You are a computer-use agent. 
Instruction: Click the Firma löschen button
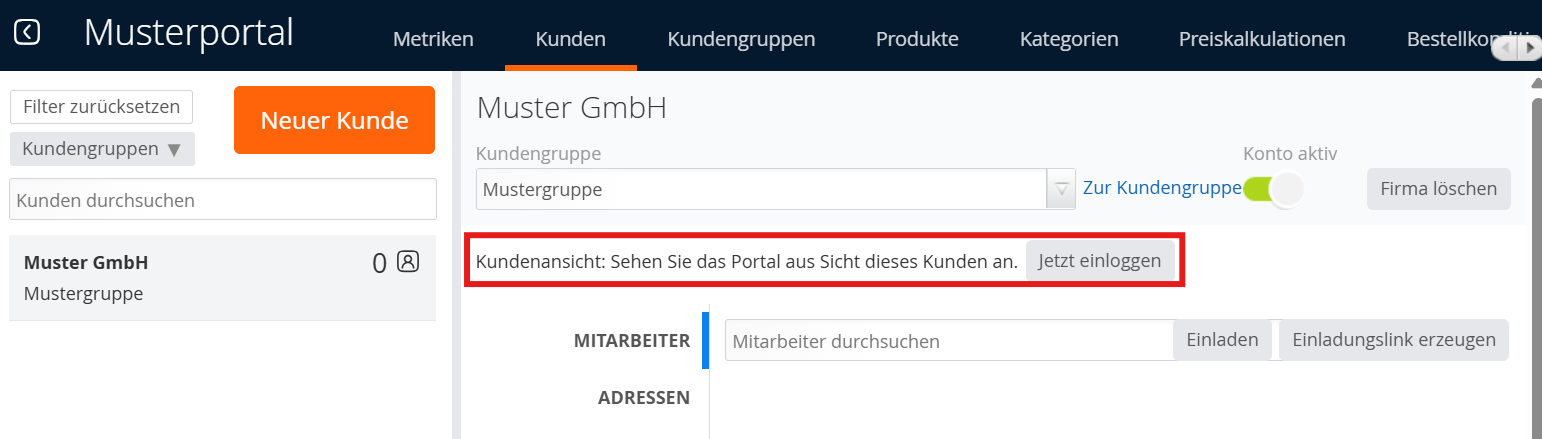(1438, 188)
